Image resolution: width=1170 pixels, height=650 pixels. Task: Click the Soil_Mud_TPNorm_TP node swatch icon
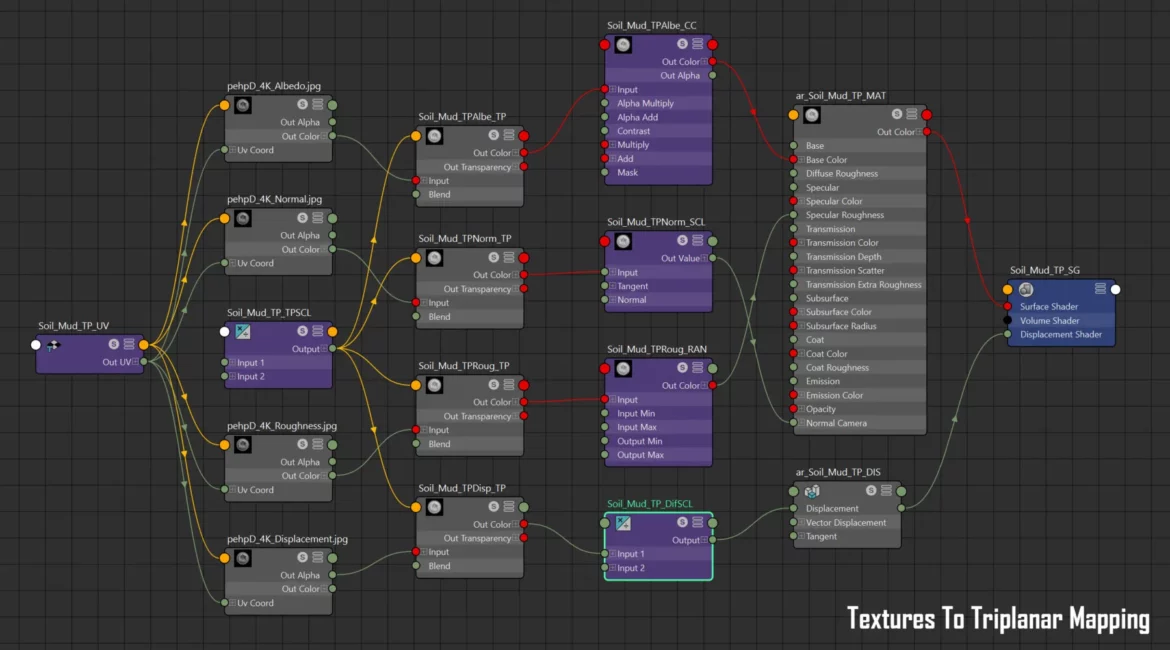pos(434,258)
